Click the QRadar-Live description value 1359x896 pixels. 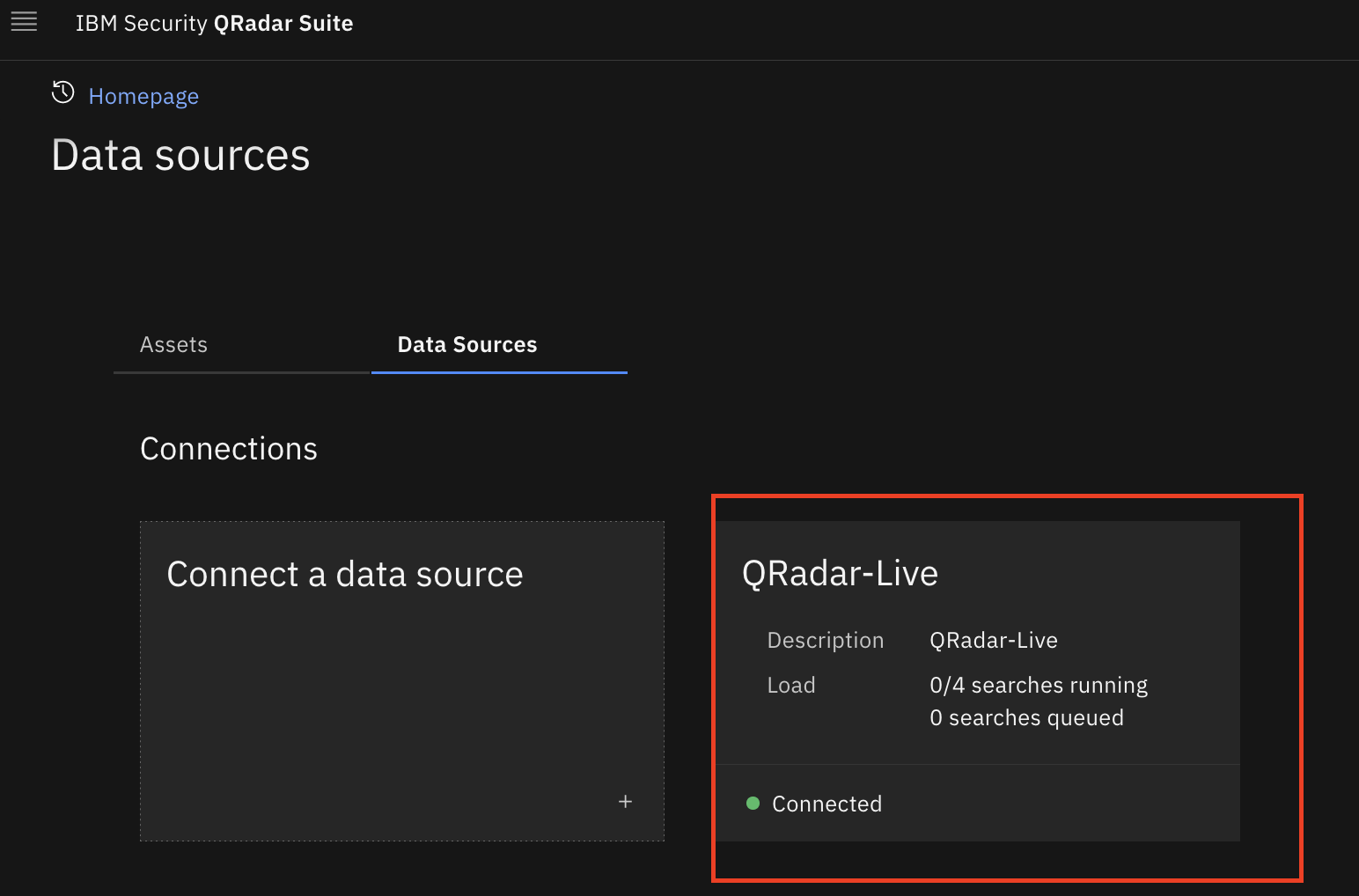click(x=993, y=640)
